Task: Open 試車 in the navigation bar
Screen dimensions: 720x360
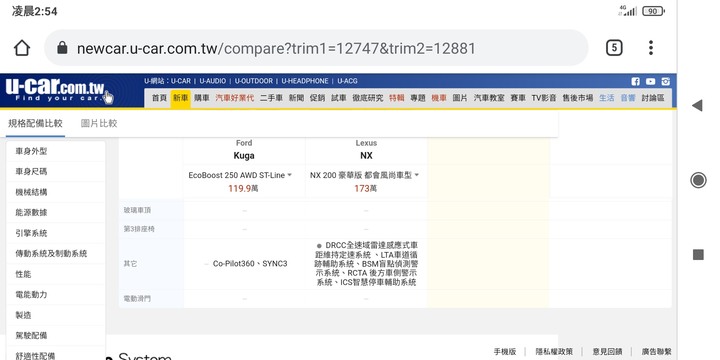Action: tap(339, 98)
